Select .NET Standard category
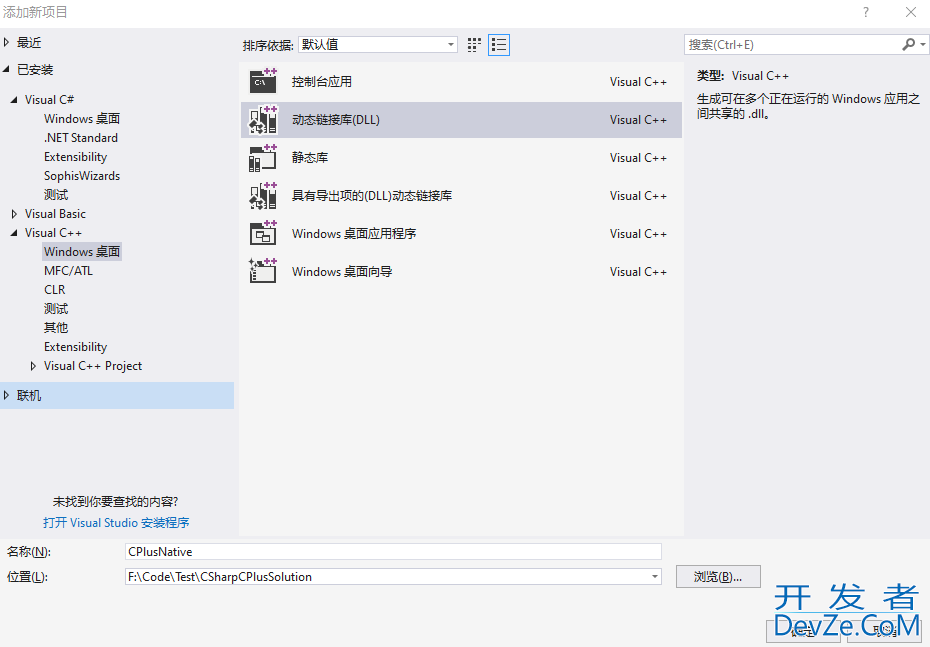Image resolution: width=930 pixels, height=647 pixels. click(81, 138)
